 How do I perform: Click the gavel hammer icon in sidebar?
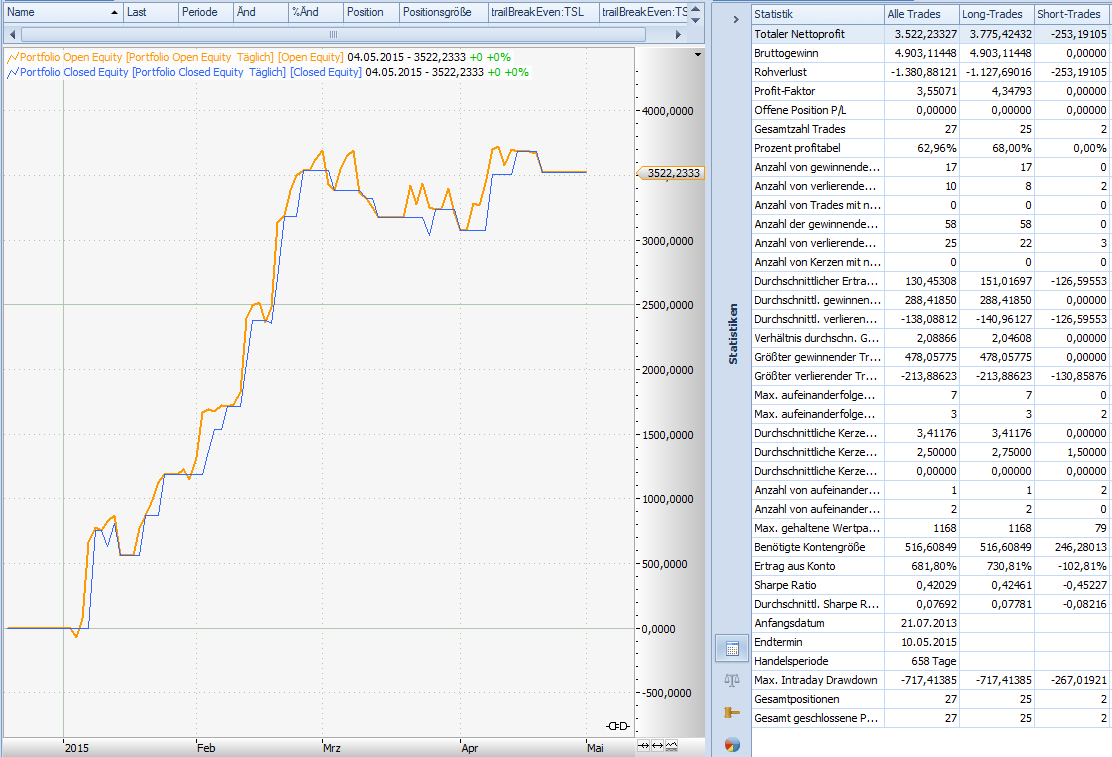(x=732, y=712)
